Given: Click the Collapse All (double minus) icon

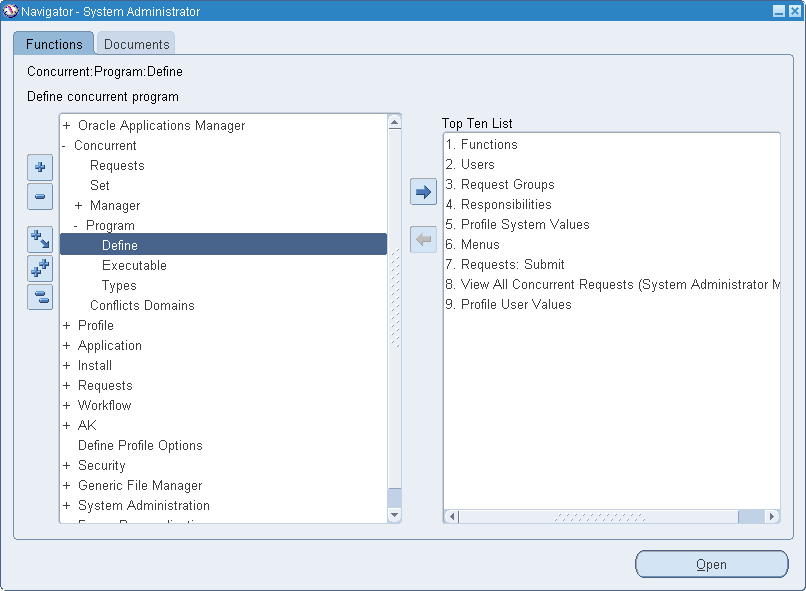Looking at the screenshot, I should (x=40, y=297).
